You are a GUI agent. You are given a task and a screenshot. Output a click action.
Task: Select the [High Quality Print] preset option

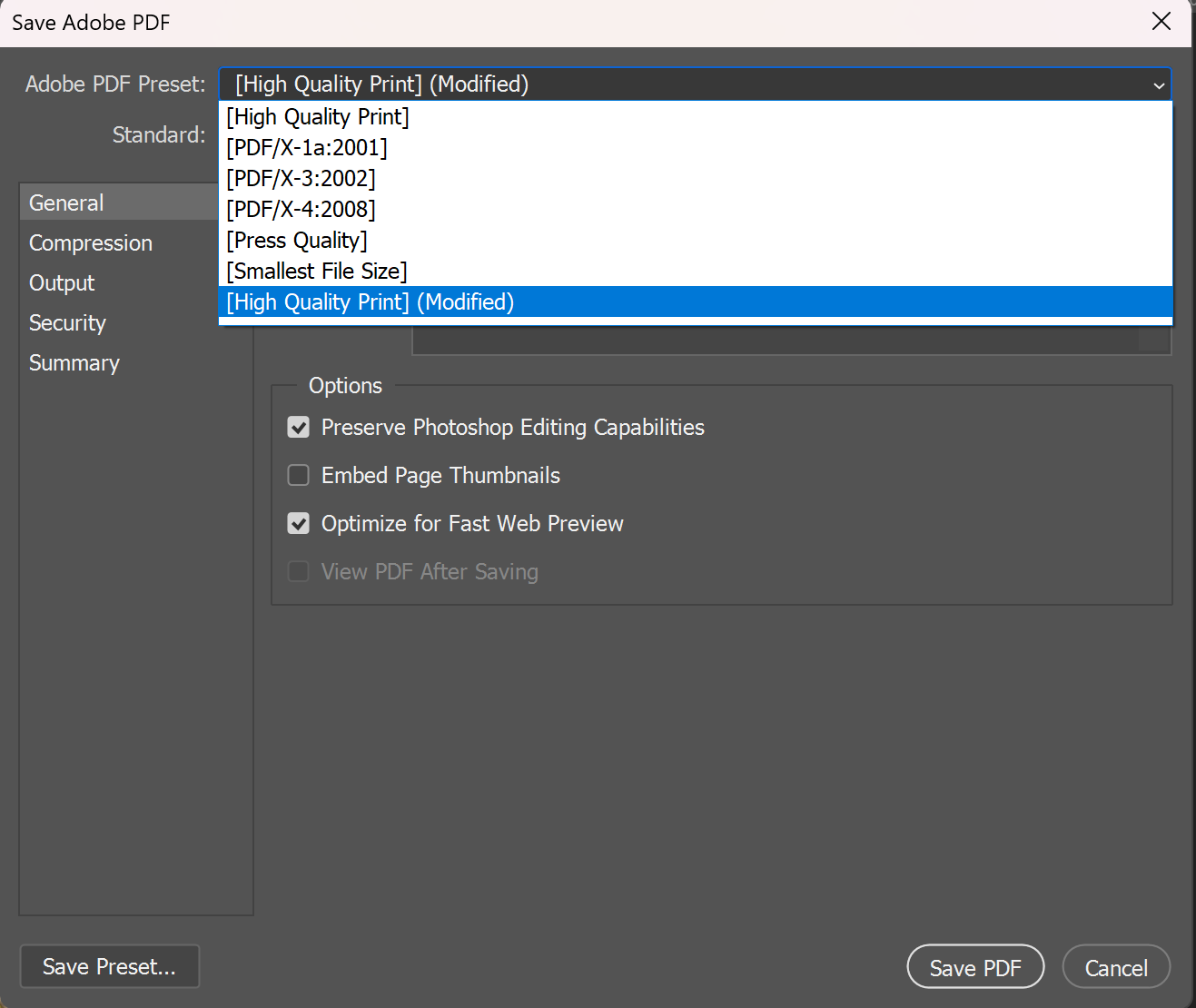tap(696, 117)
